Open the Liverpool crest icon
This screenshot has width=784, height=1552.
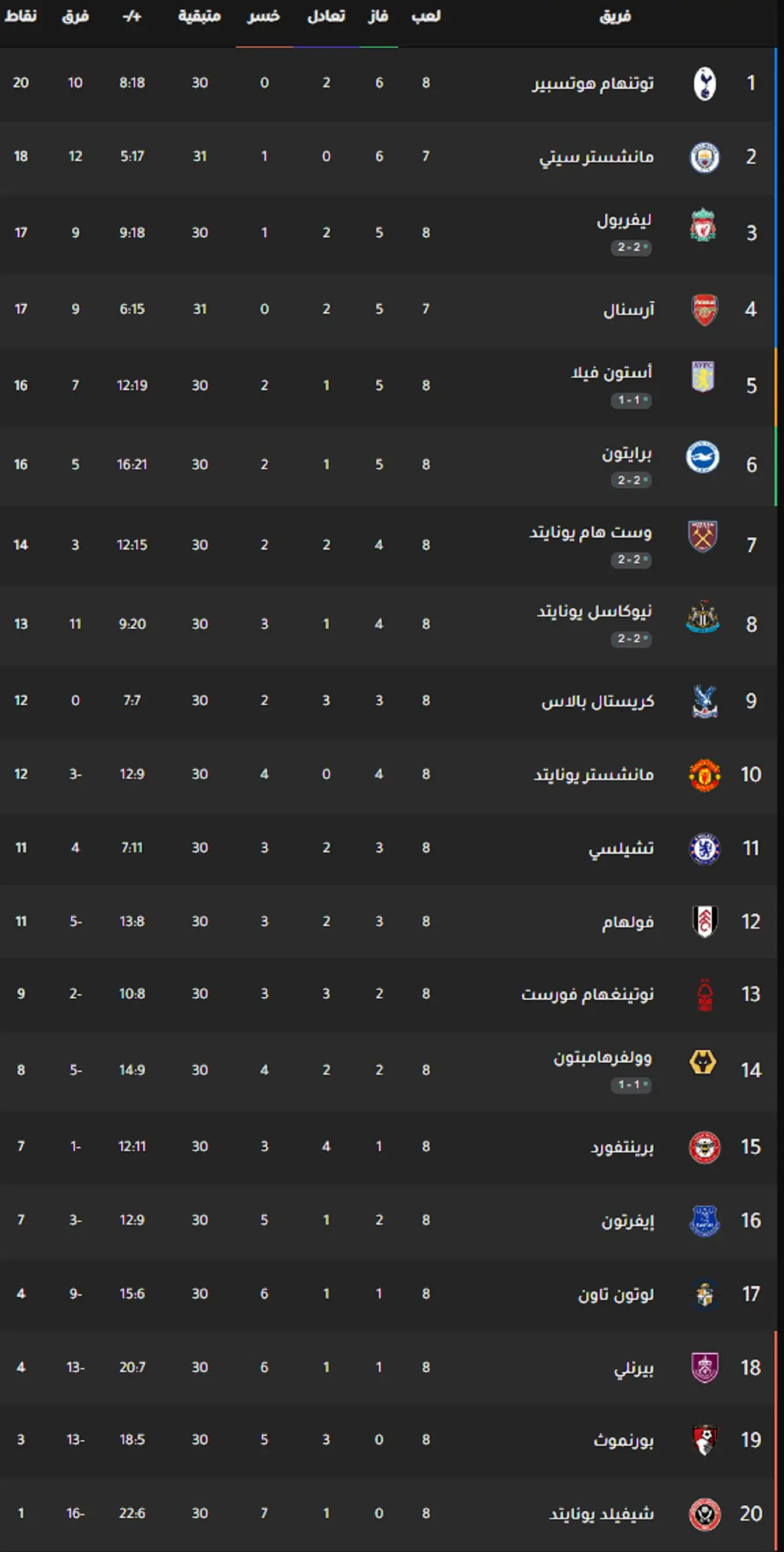703,226
